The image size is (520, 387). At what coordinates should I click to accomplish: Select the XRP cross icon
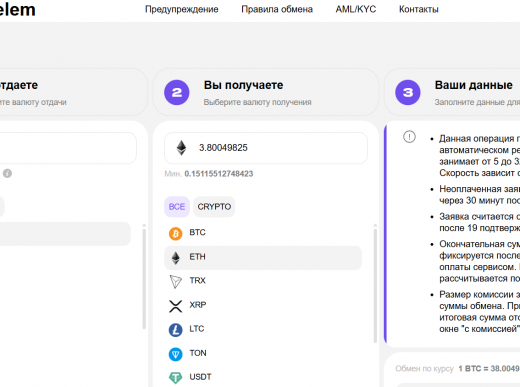[176, 306]
